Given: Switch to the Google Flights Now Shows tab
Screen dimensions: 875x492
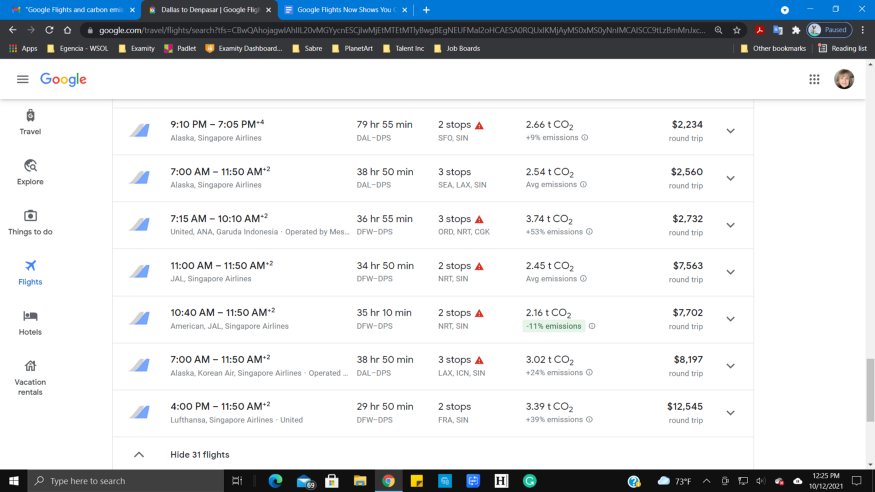Looking at the screenshot, I should [345, 10].
